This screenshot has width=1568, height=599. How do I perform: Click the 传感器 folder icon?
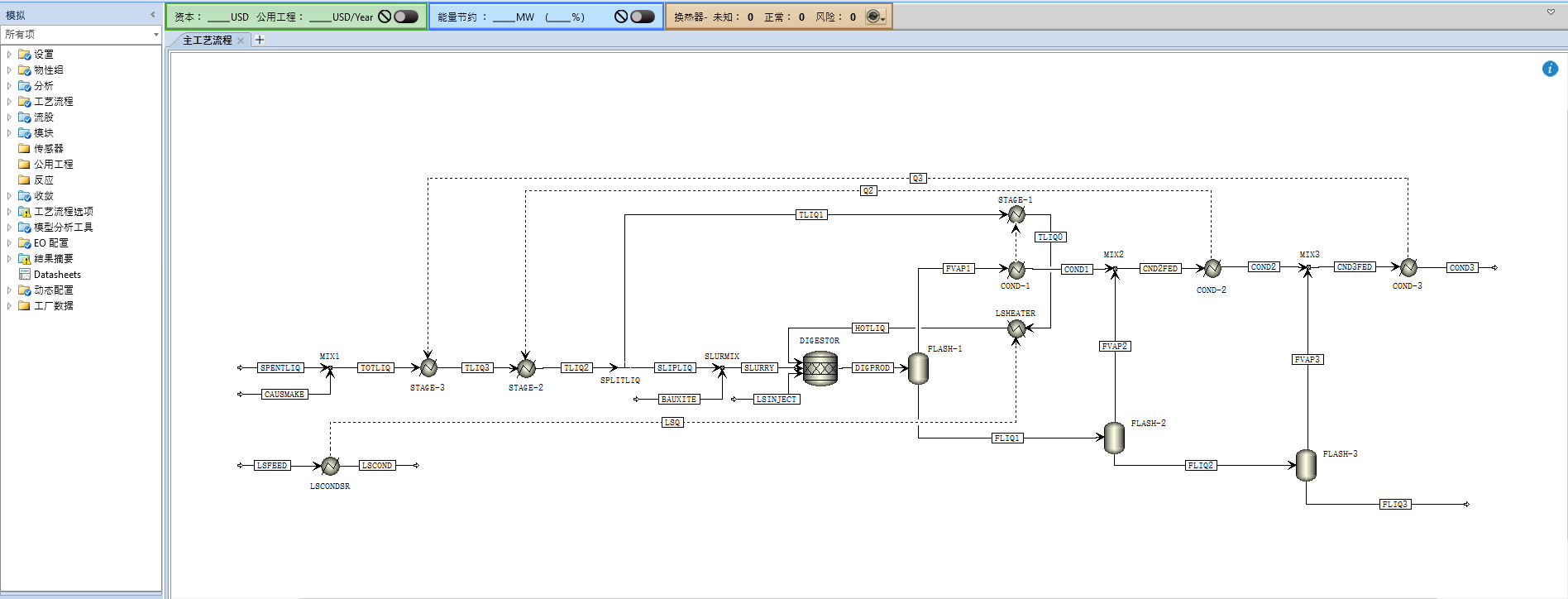pos(24,149)
